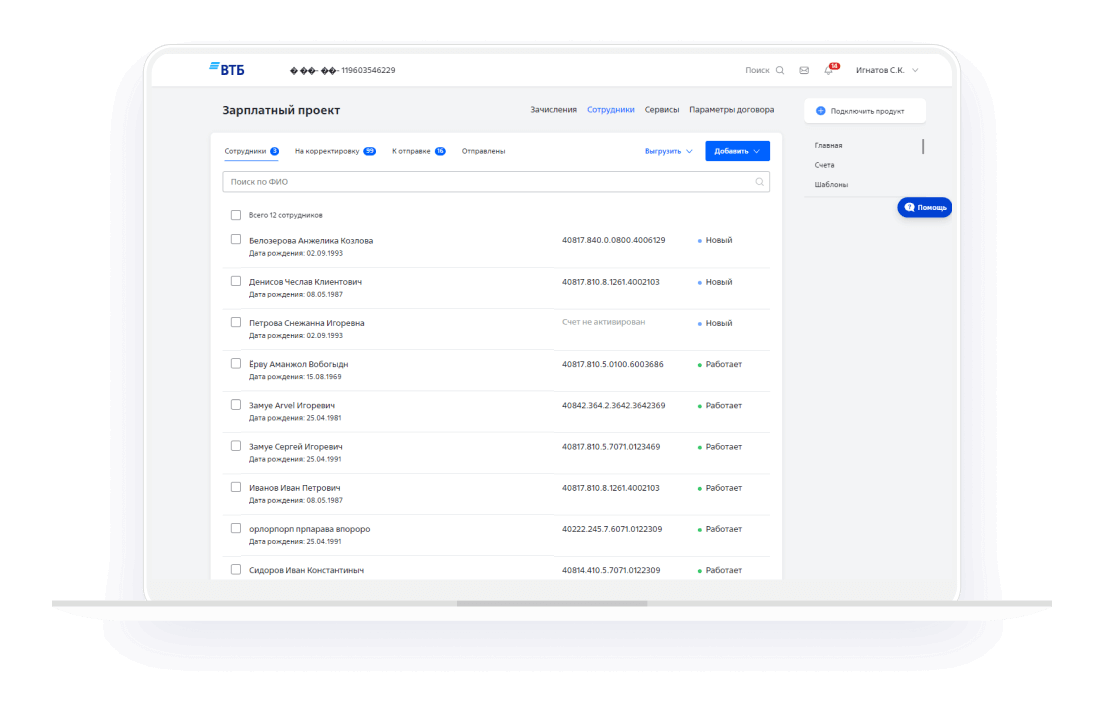Toggle checkbox for Петрова Снежанна Игоревна

(236, 322)
